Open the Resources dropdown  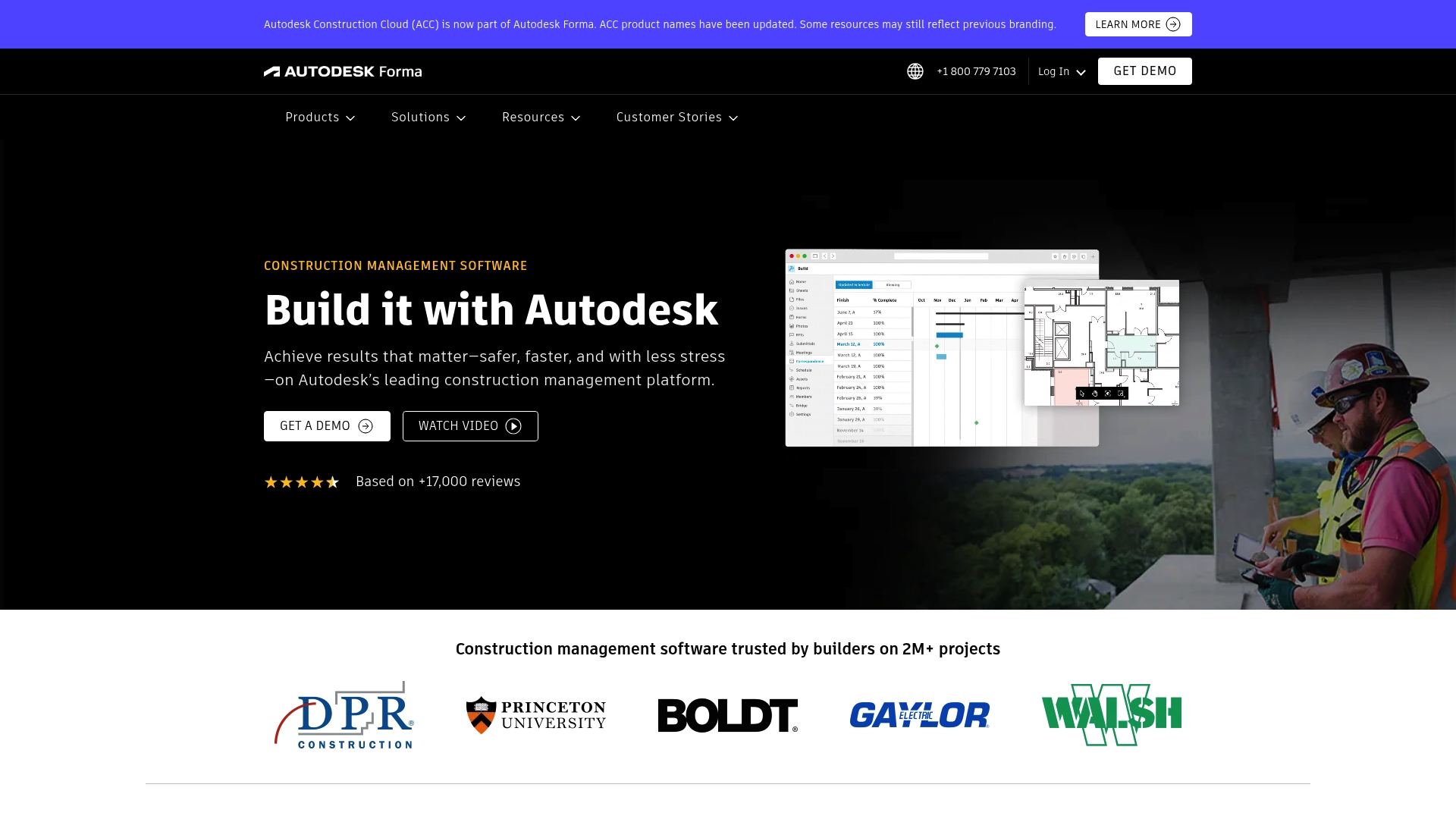(541, 118)
